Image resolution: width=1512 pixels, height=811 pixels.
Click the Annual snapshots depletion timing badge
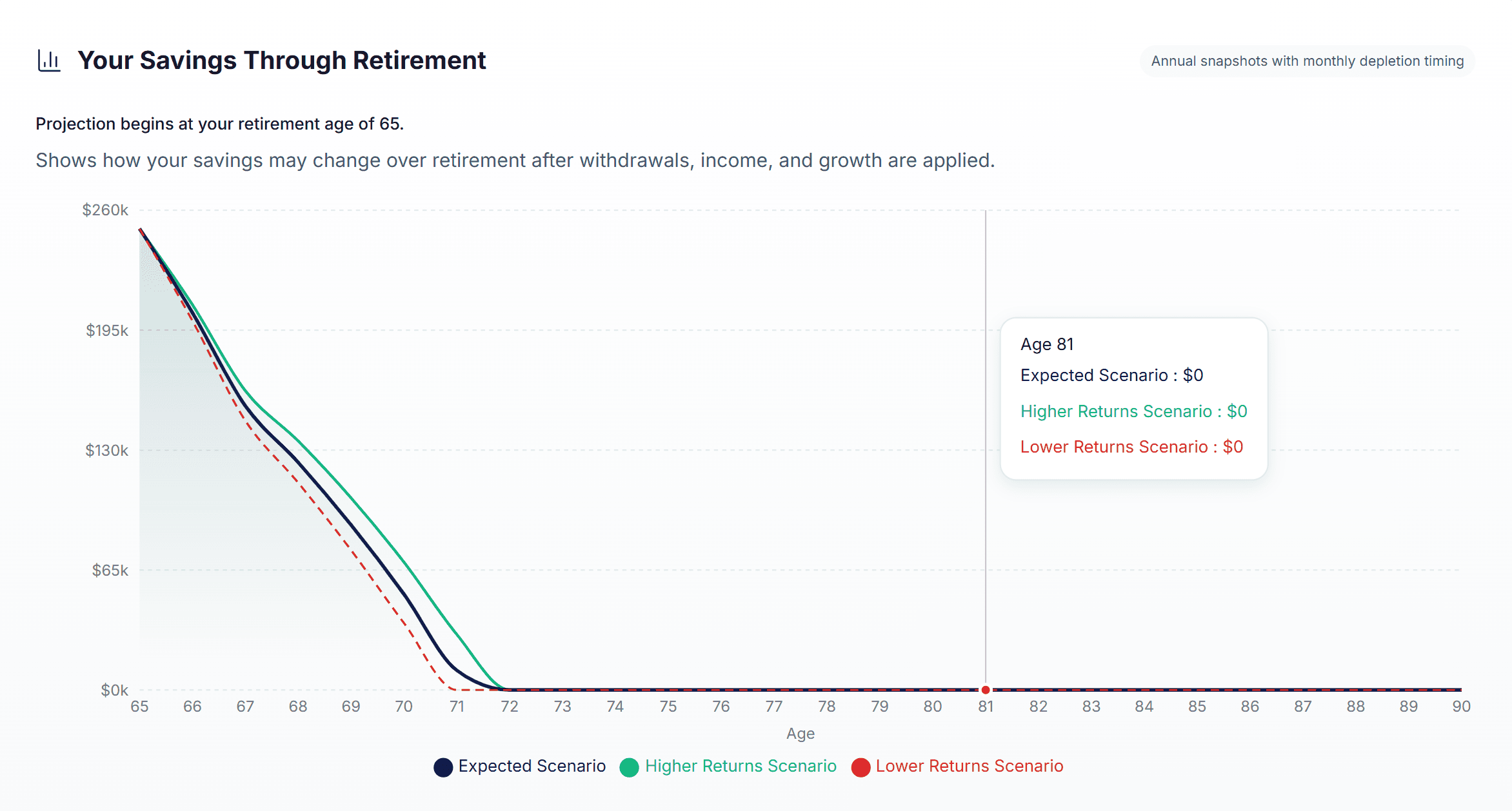point(1308,61)
